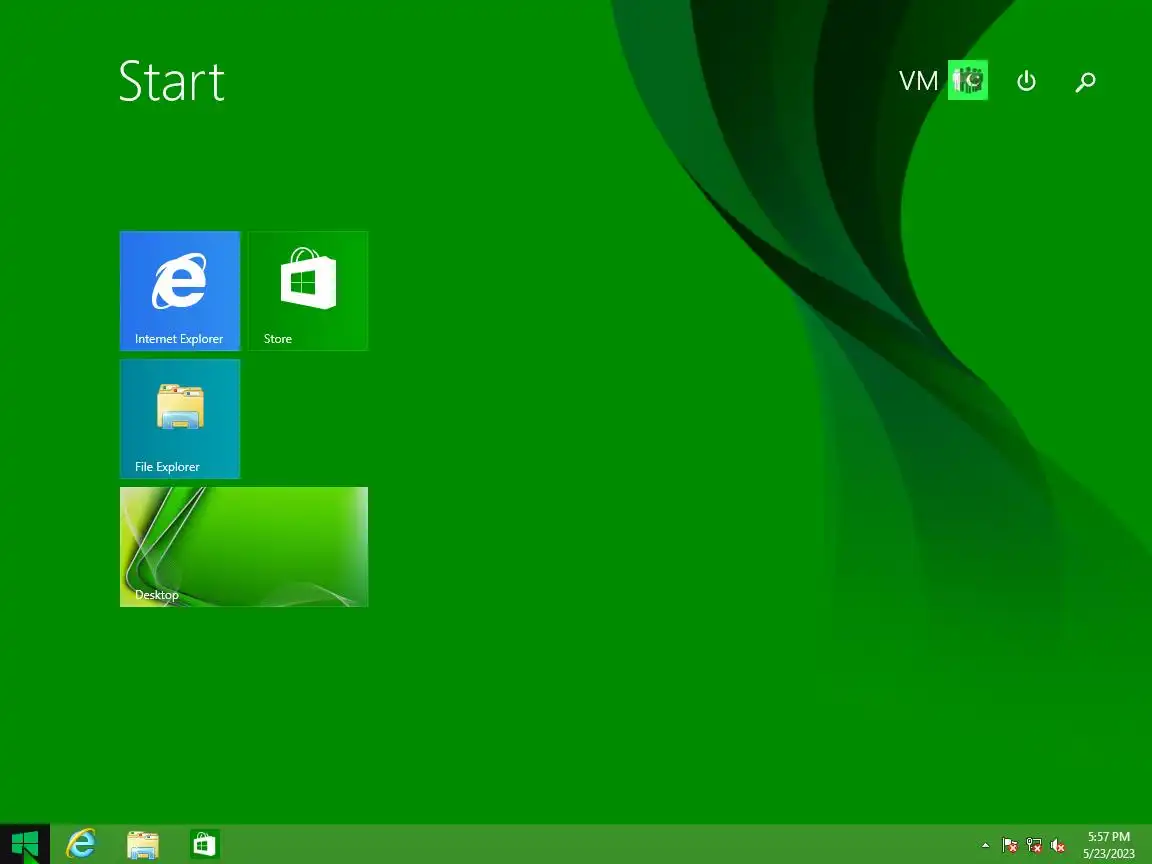This screenshot has height=864, width=1152.
Task: Open the Search magnifier icon
Action: click(1085, 82)
